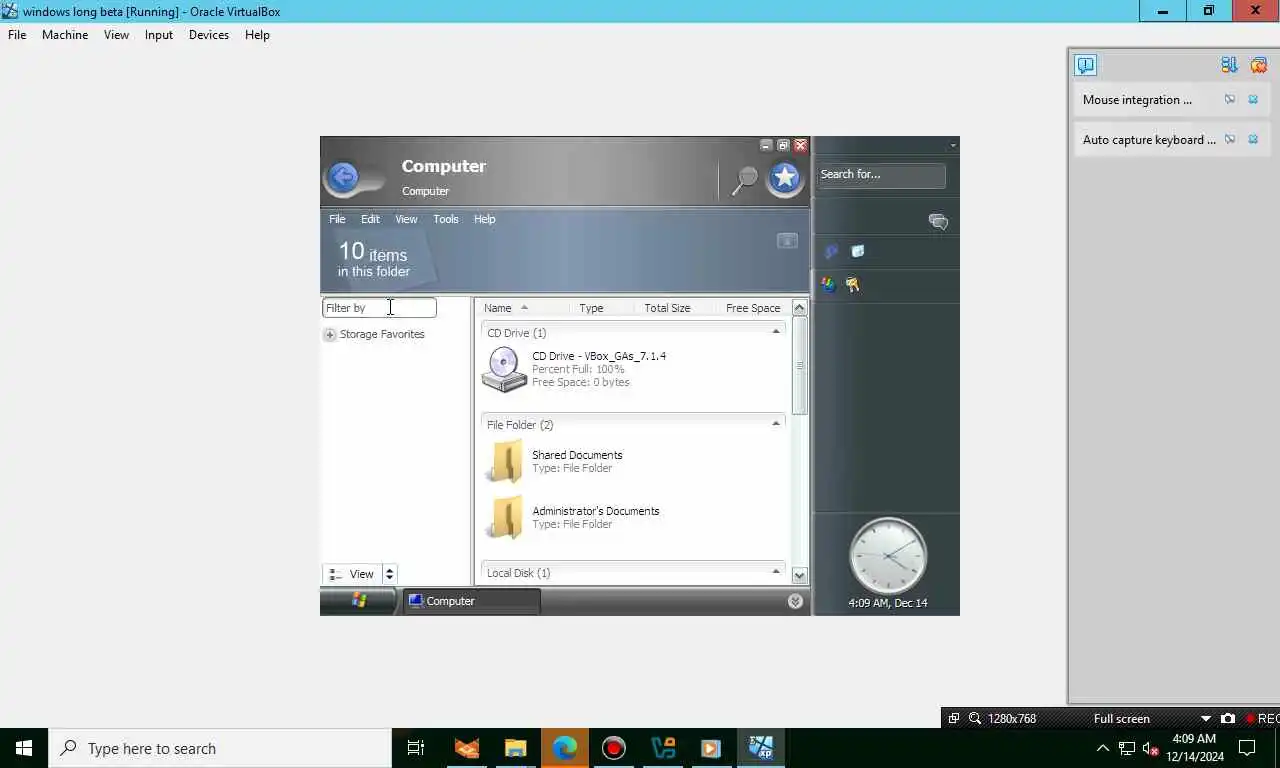
Task: Open the guest File menu
Action: click(337, 219)
